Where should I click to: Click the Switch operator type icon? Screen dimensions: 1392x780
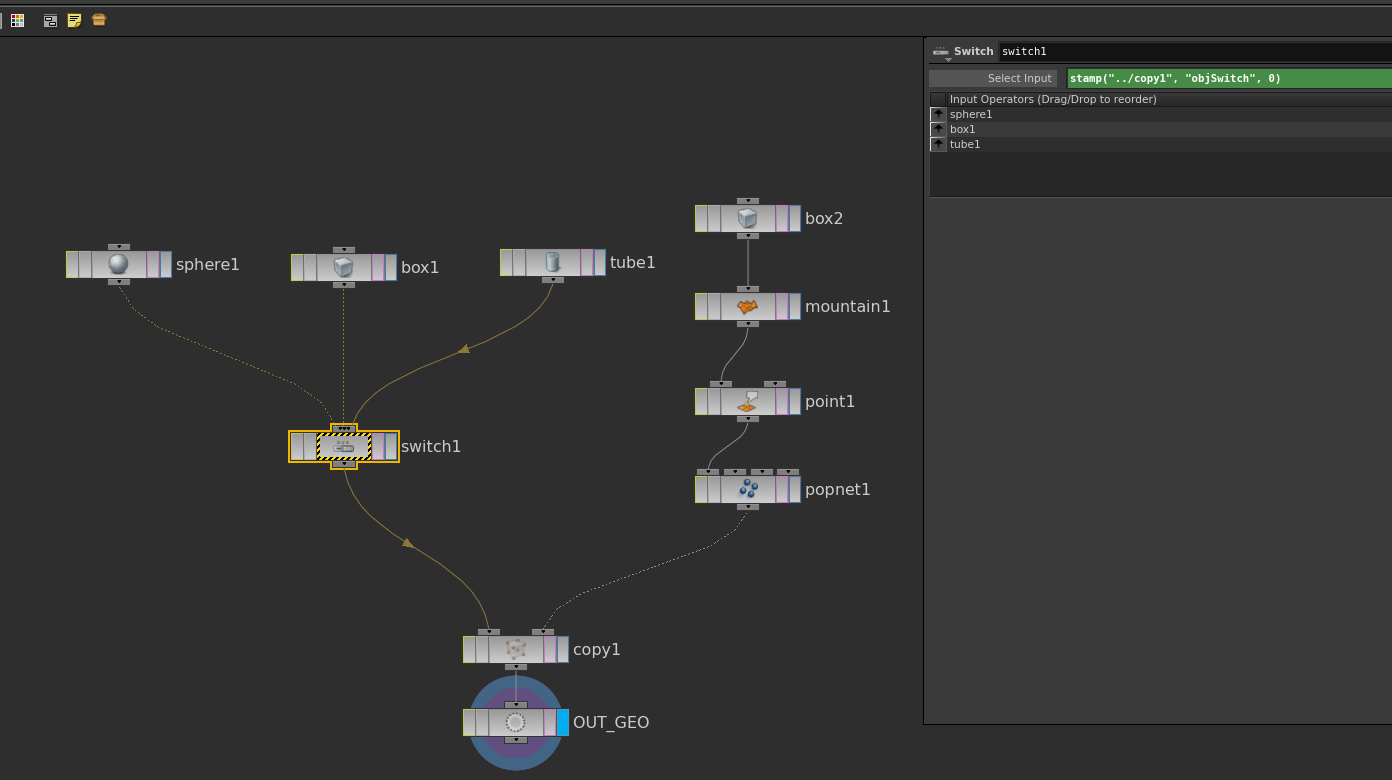[941, 51]
